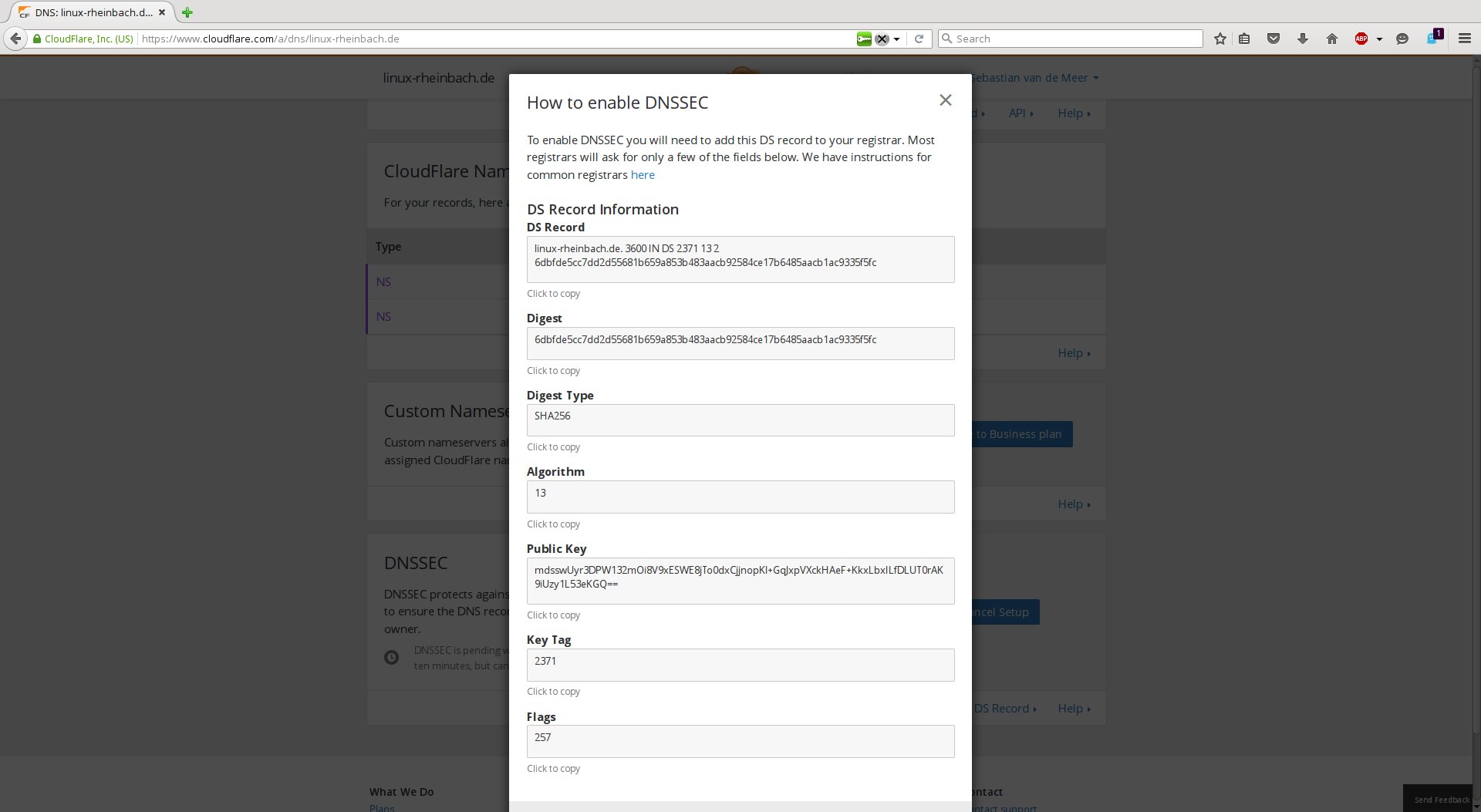The image size is (1481, 812).
Task: Click the Plans footer link
Action: (382, 807)
